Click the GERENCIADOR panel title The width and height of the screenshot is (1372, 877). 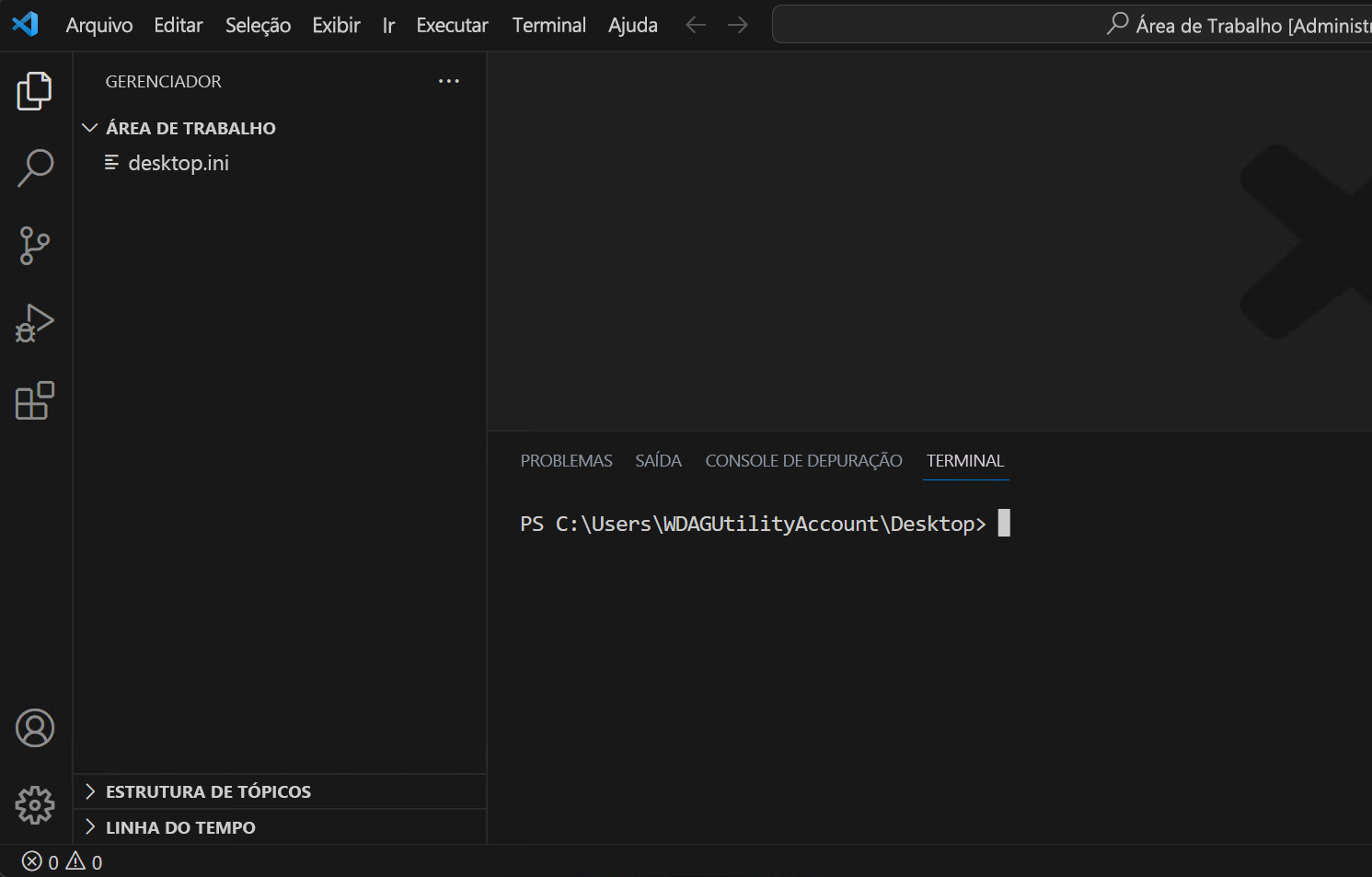164,81
